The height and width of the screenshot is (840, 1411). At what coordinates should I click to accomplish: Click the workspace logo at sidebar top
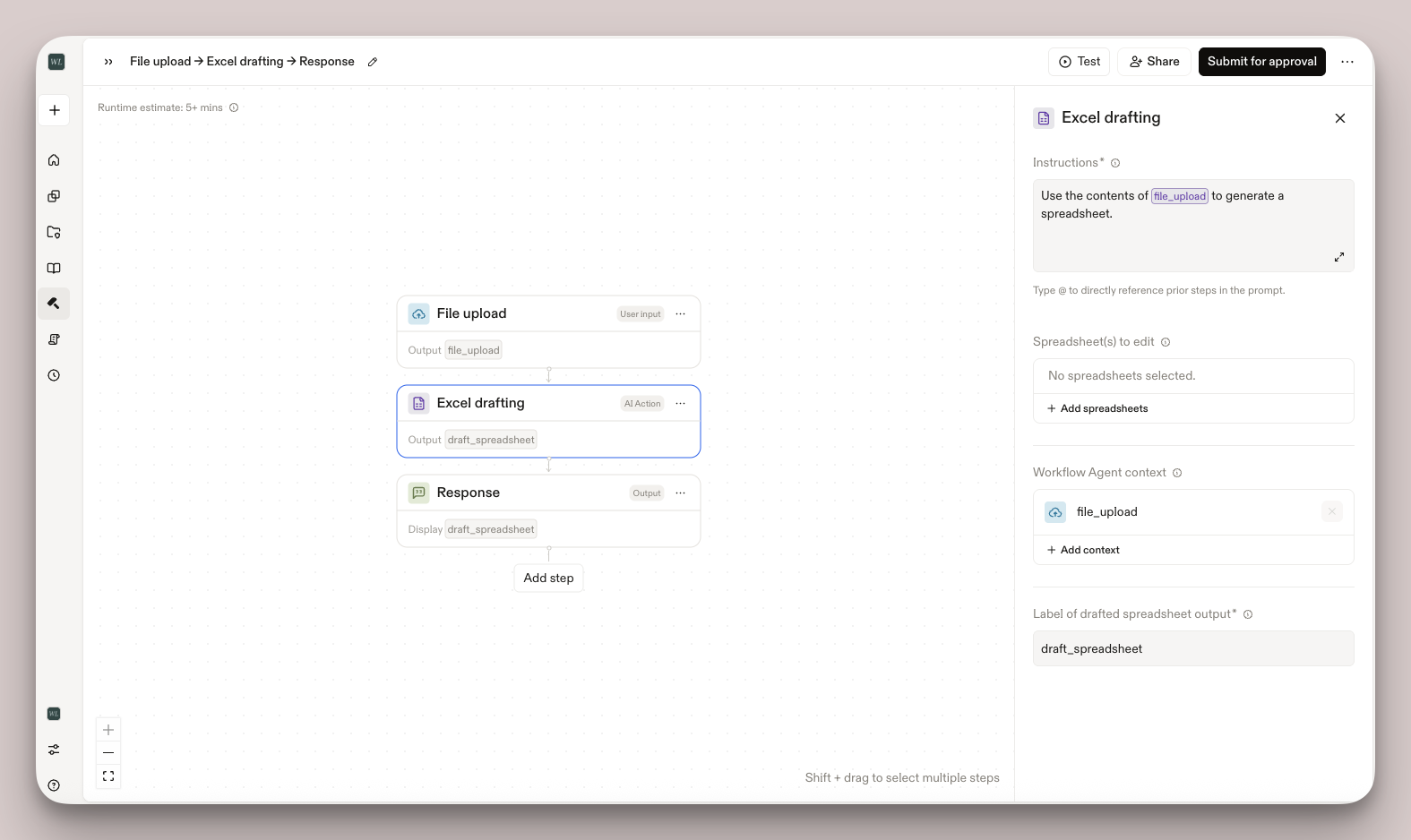point(56,62)
